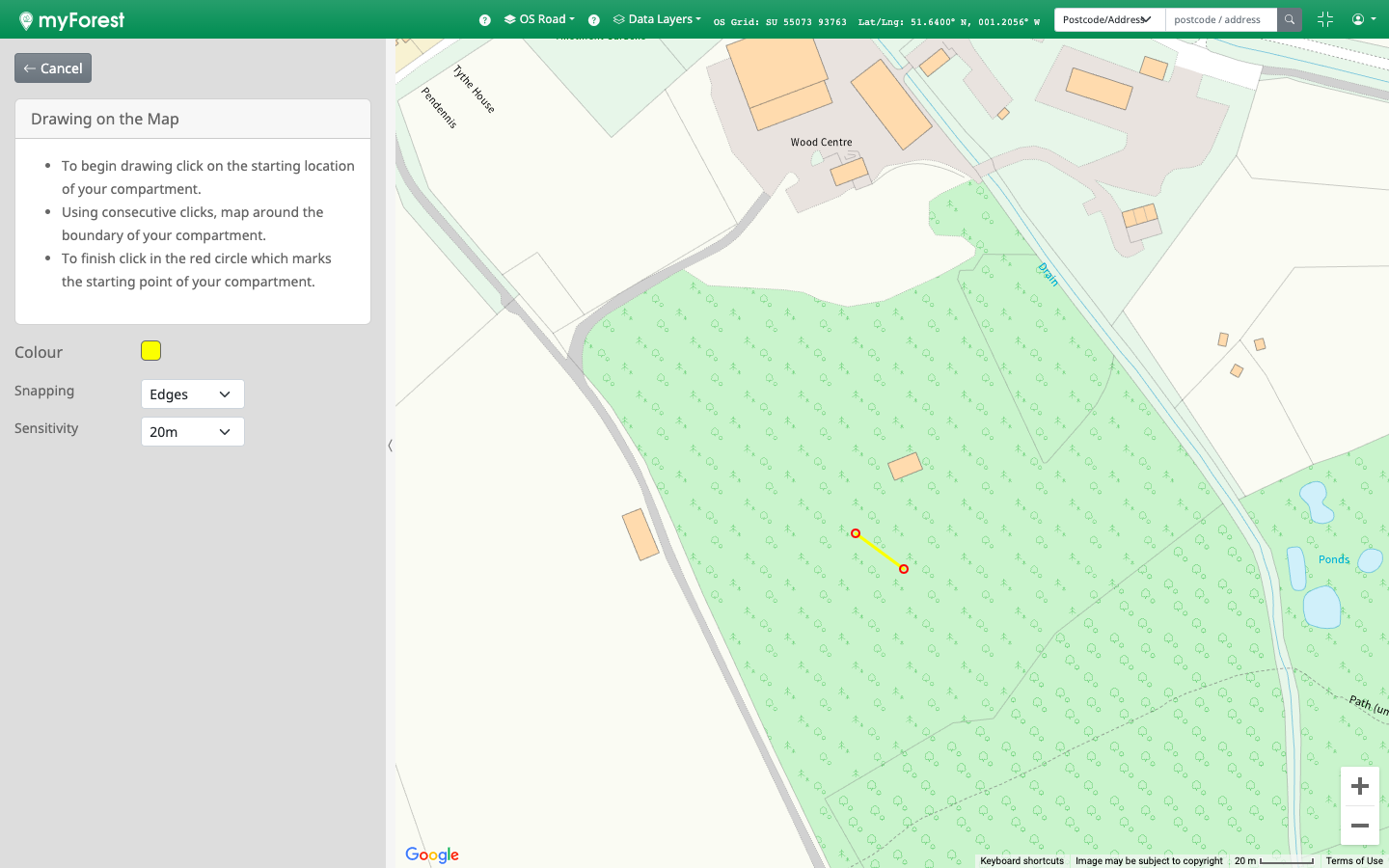Exit fullscreen with the collapse icon
Image resolution: width=1389 pixels, height=868 pixels.
tap(1324, 19)
